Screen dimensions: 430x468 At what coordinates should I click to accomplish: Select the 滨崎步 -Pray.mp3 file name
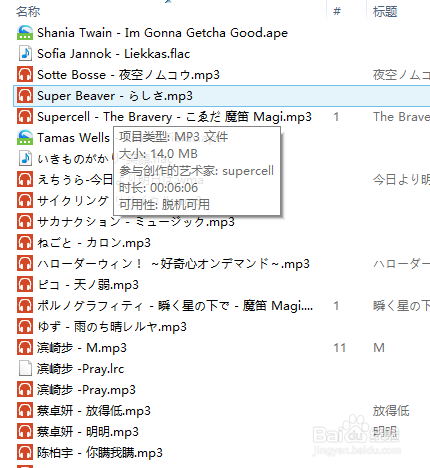pos(86,390)
